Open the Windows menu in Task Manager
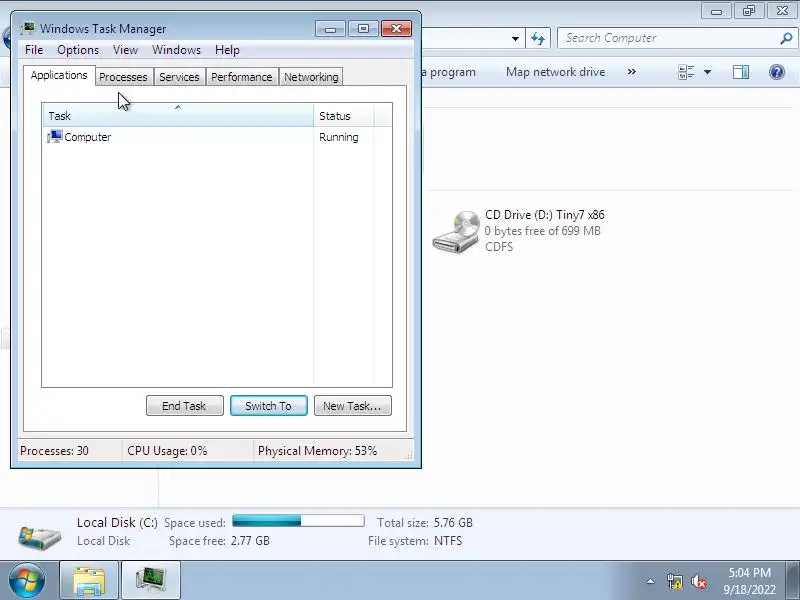 (177, 50)
